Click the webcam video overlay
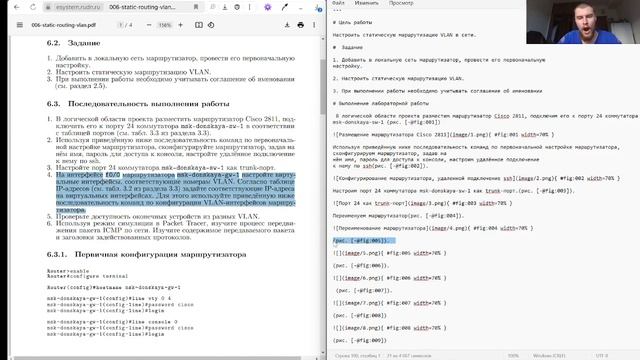Image resolution: width=640 pixels, height=360 pixels. pyautogui.click(x=583, y=22)
